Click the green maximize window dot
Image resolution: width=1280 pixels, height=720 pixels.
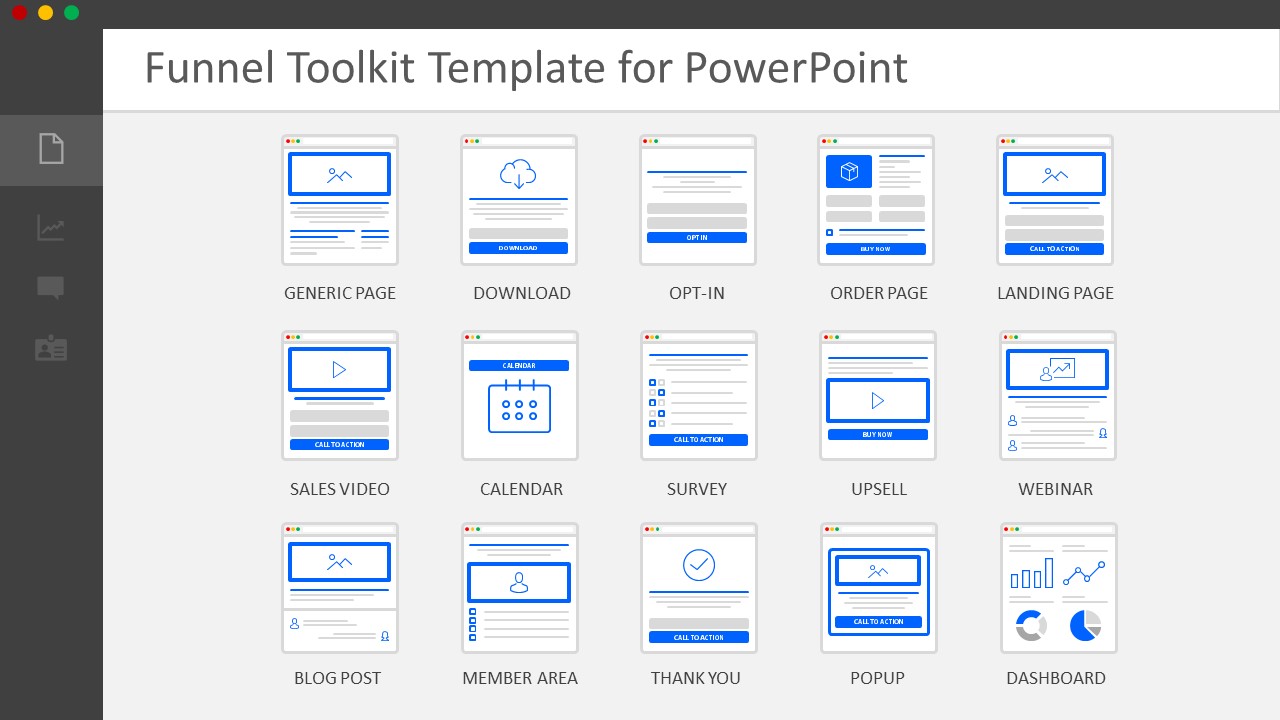(71, 12)
